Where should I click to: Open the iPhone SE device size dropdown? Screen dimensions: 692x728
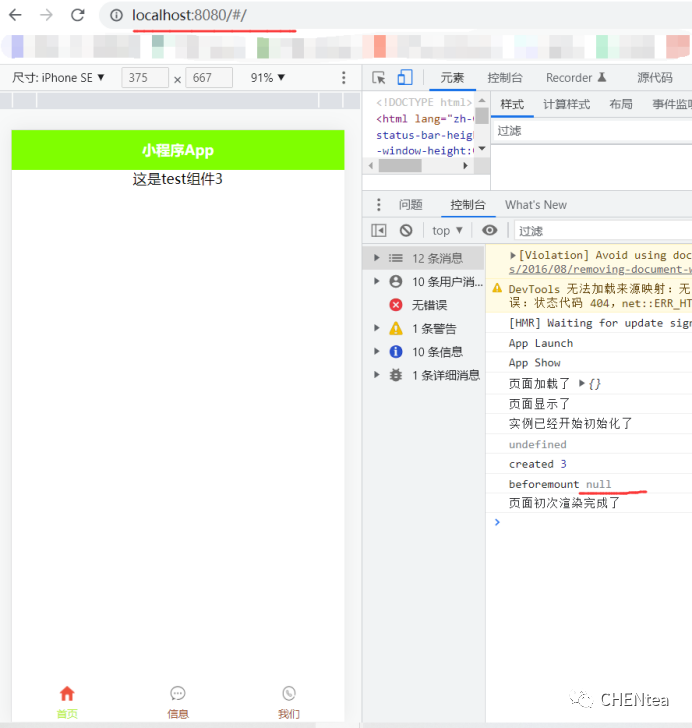click(59, 78)
